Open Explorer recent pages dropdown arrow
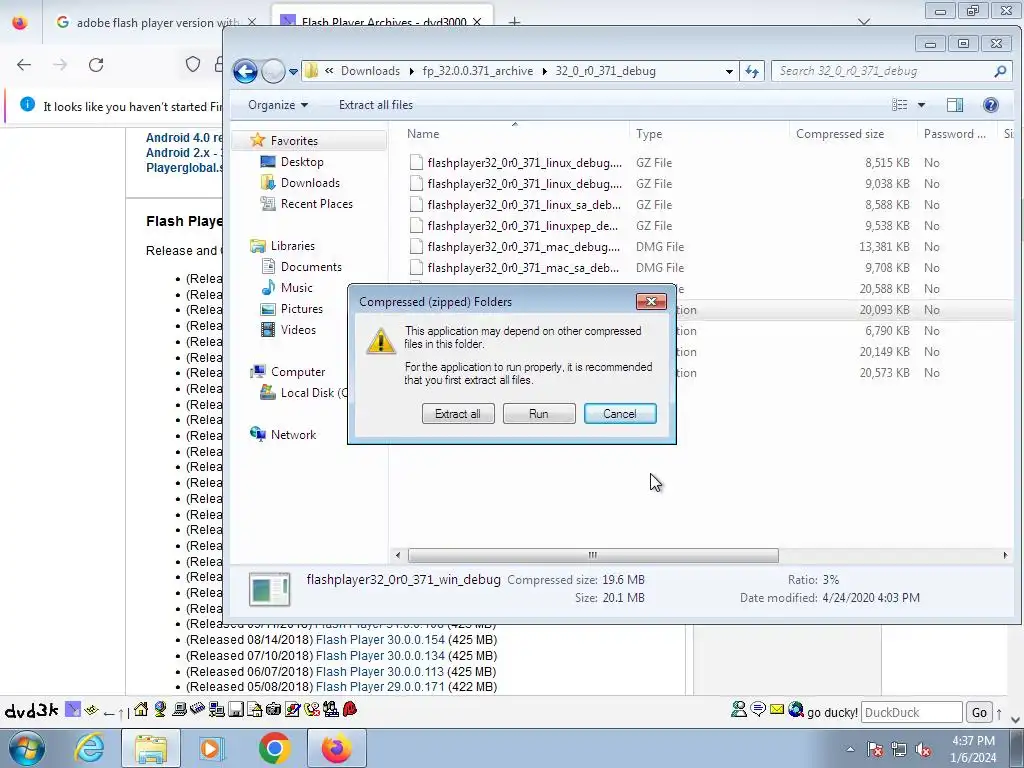Image resolution: width=1024 pixels, height=768 pixels. click(x=293, y=72)
